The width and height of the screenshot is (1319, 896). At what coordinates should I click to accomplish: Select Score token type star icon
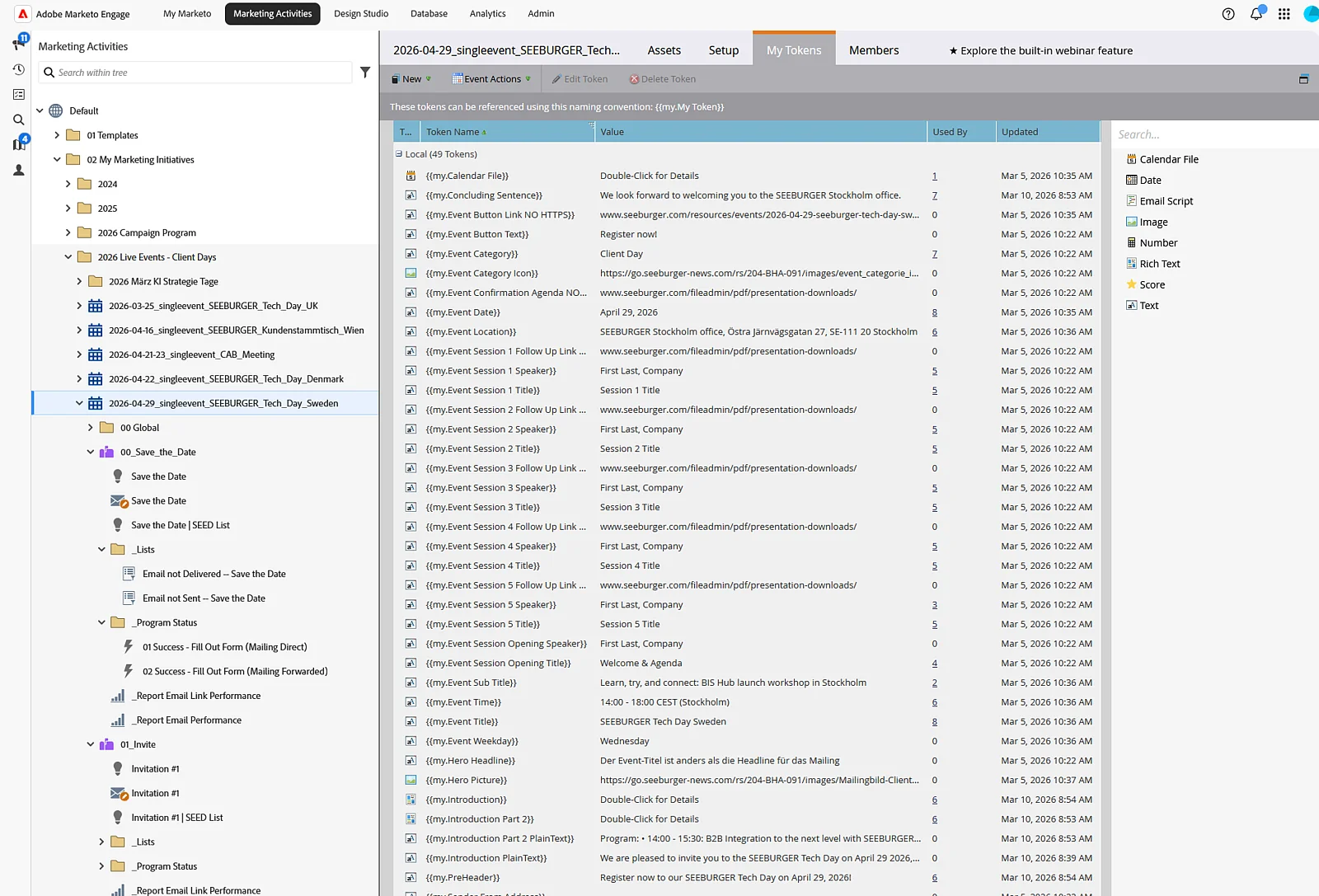1132,284
